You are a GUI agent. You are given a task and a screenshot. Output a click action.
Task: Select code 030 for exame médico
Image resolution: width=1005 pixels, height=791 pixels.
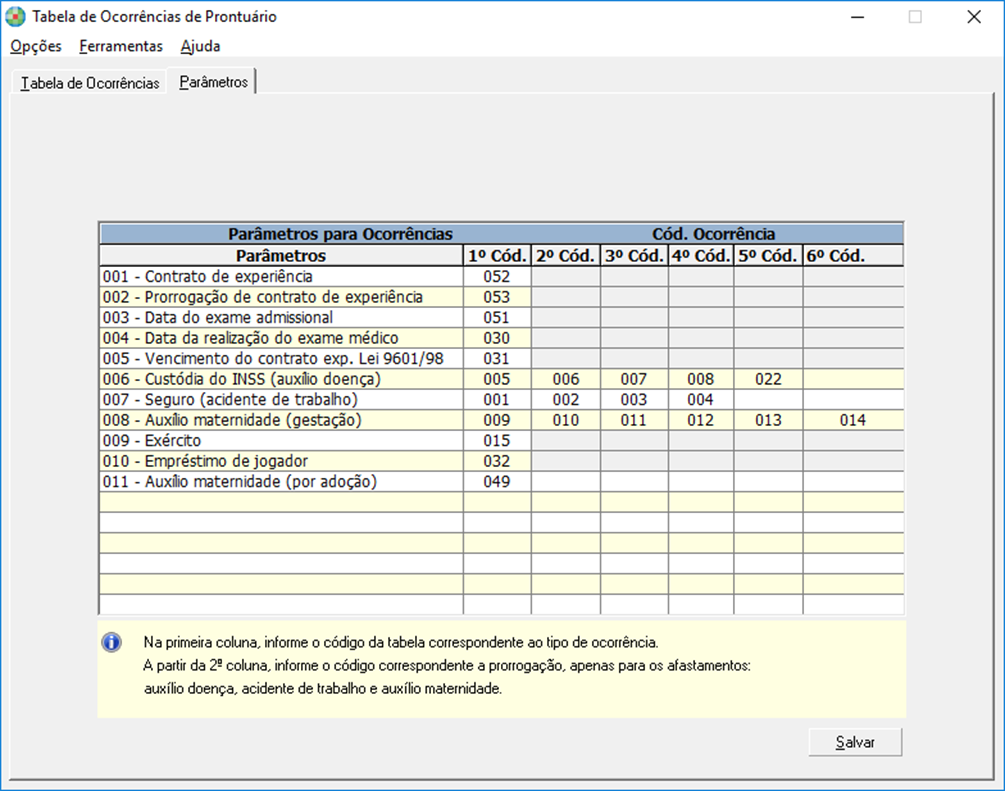click(497, 338)
